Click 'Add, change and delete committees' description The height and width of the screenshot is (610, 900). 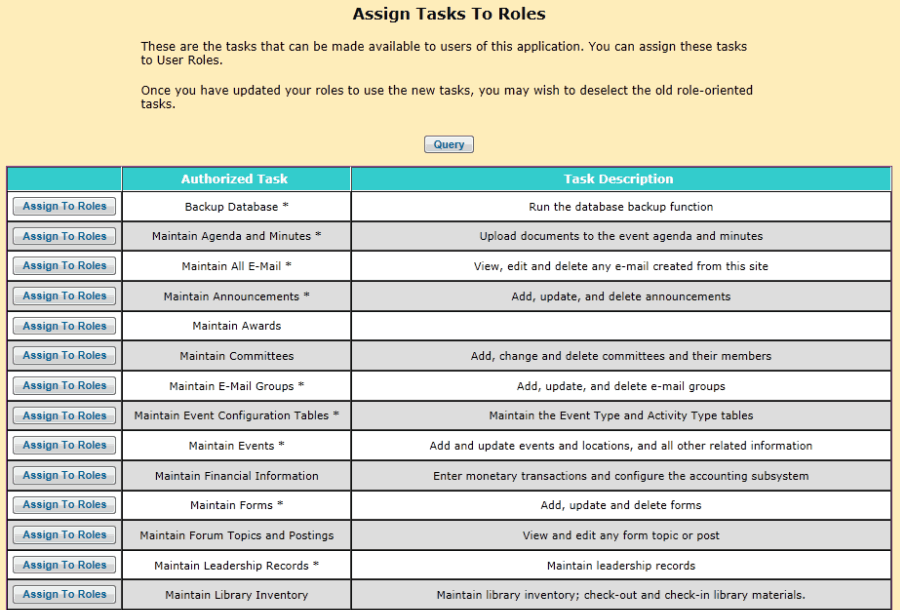pos(621,356)
